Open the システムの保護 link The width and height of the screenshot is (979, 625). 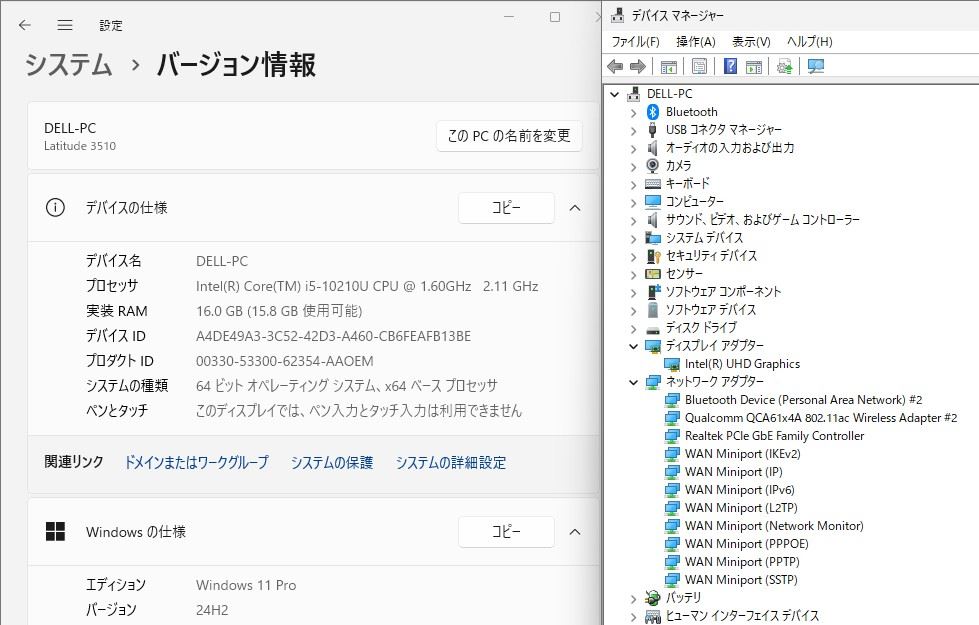pos(332,462)
